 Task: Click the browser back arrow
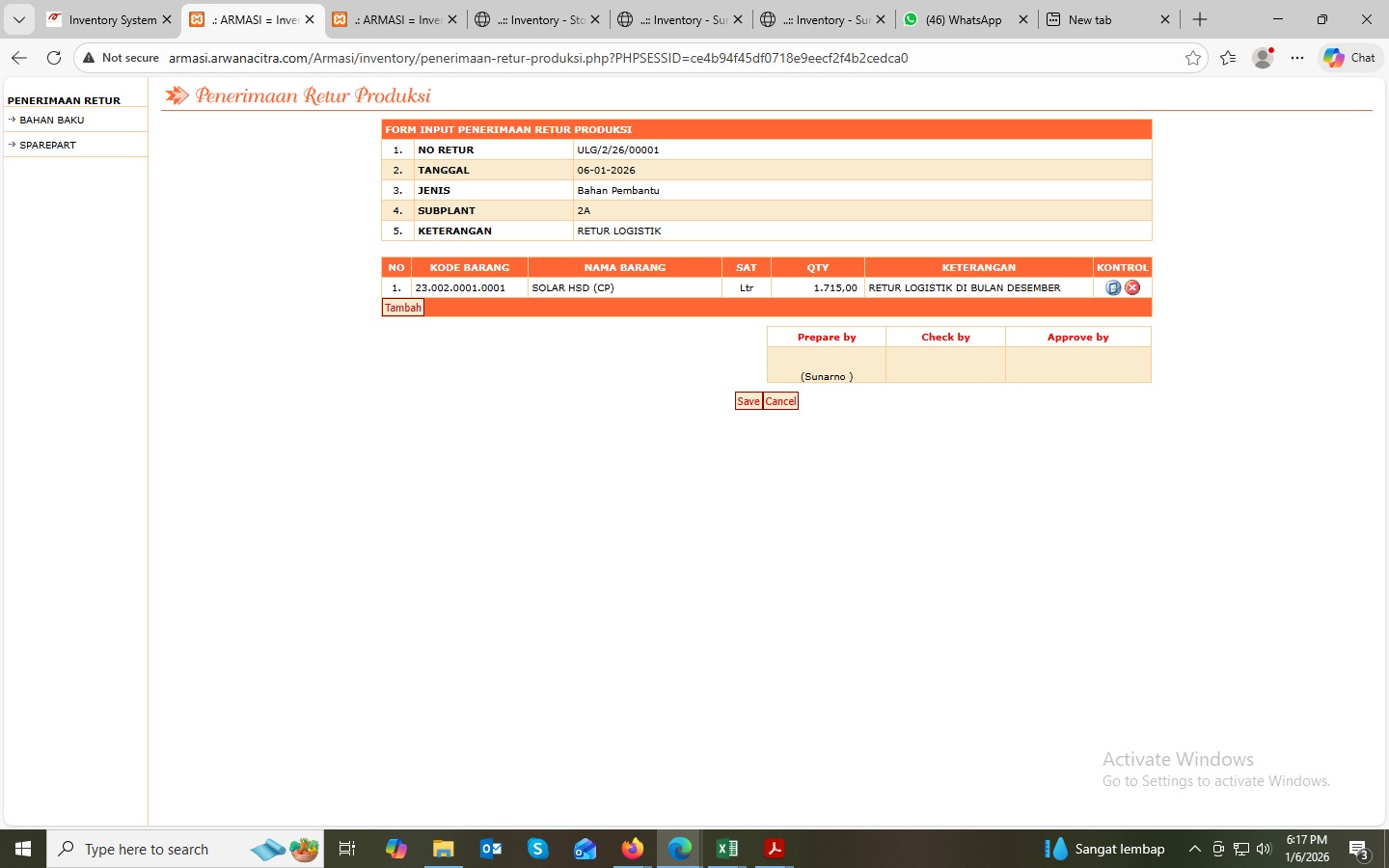(19, 58)
